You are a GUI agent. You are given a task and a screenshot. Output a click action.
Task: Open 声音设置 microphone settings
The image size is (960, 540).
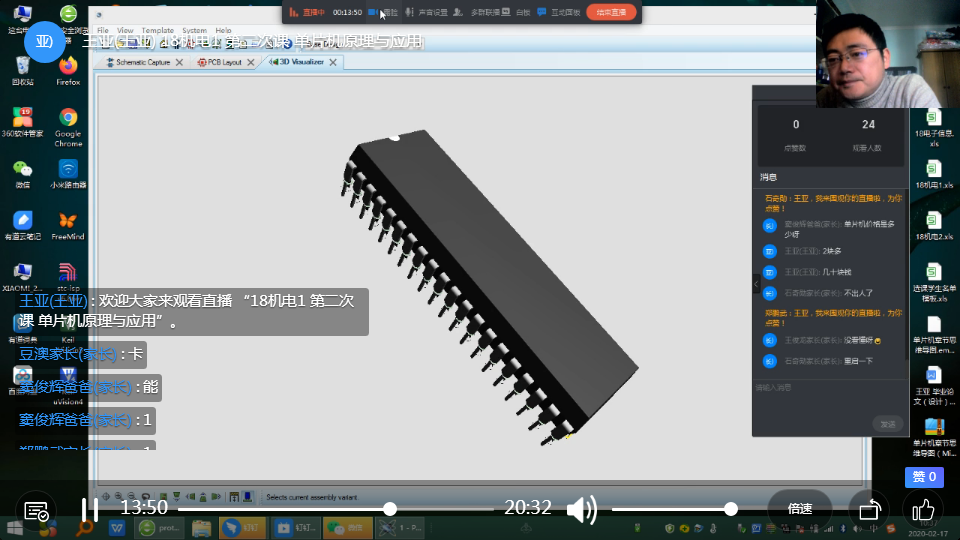point(427,12)
